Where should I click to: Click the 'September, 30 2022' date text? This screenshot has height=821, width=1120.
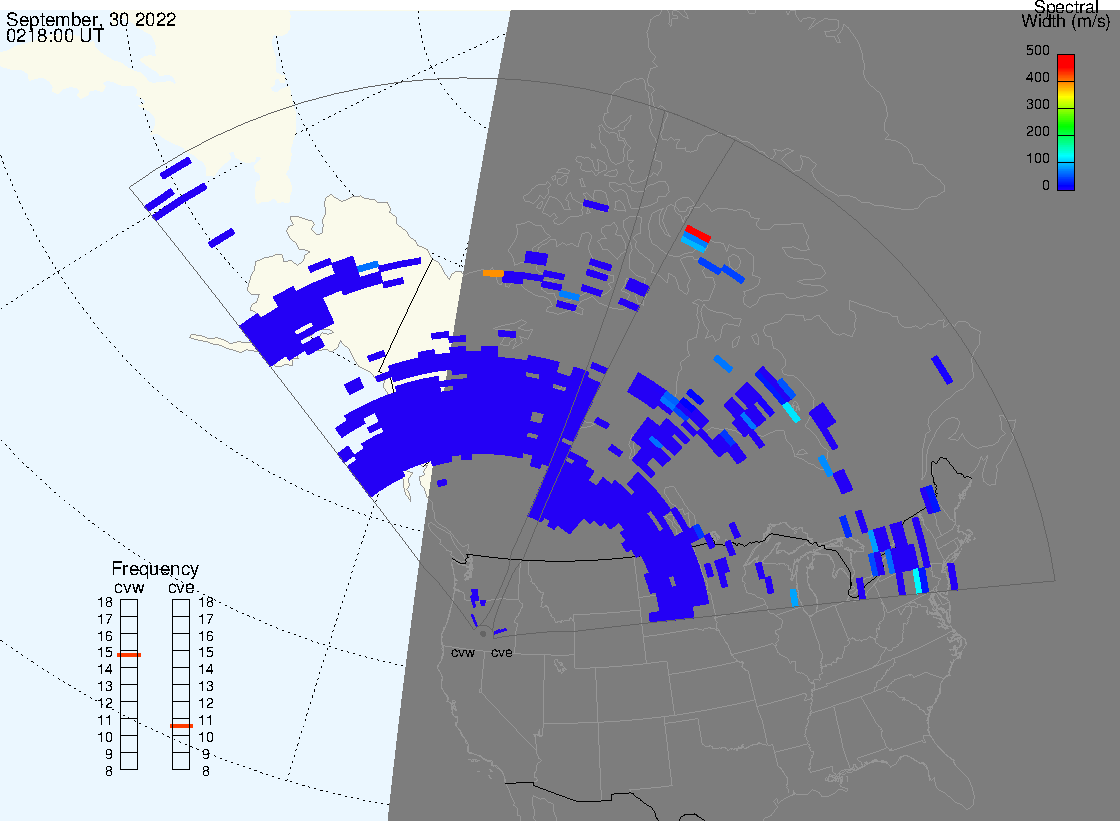91,20
